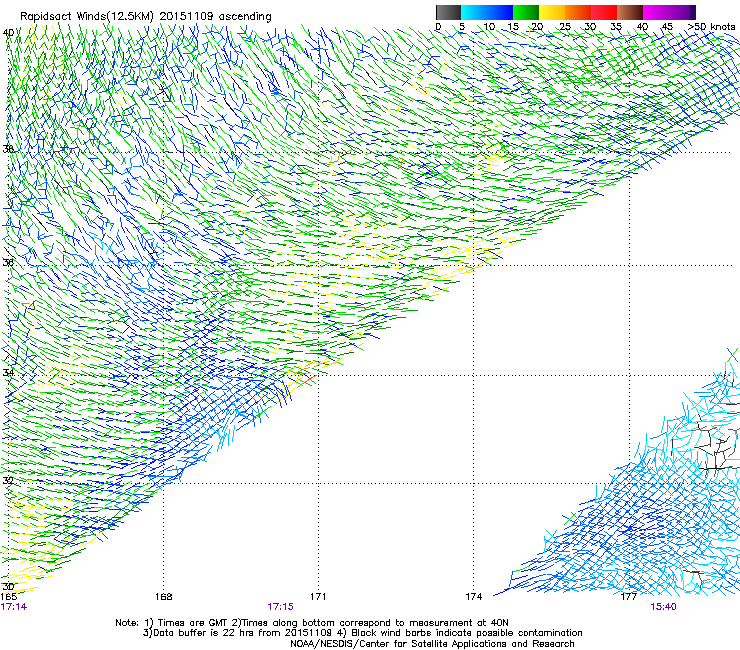Click the '45' legend scale label
740x650 pixels.
[x=667, y=27]
